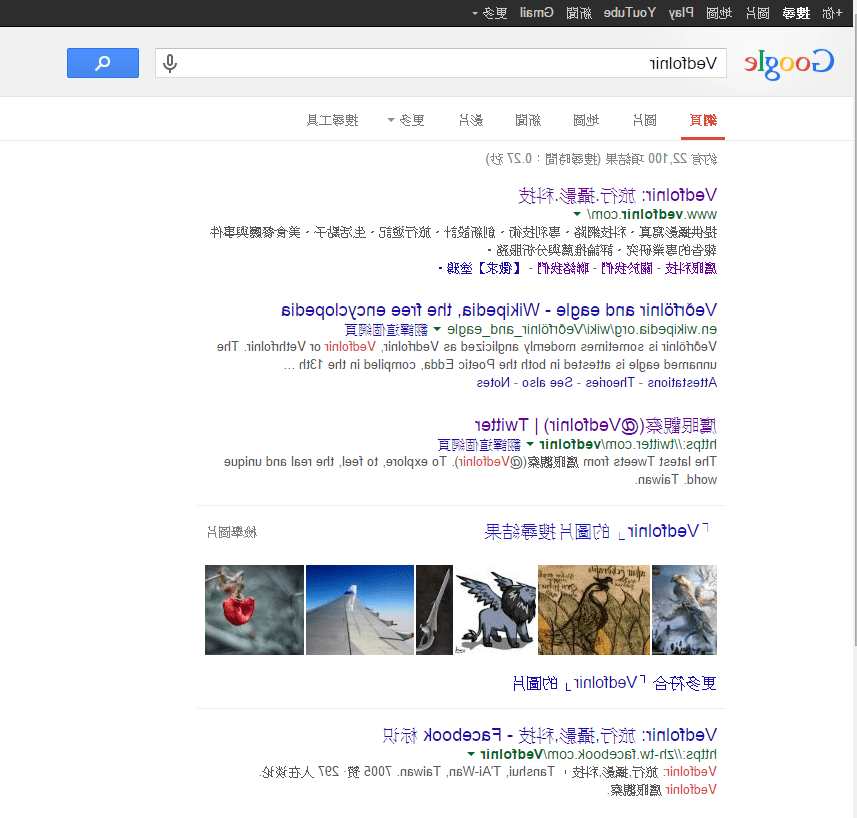Image resolution: width=857 pixels, height=818 pixels.
Task: Expand arrow next to zh-tw.facebook.com URL
Action: [x=471, y=754]
